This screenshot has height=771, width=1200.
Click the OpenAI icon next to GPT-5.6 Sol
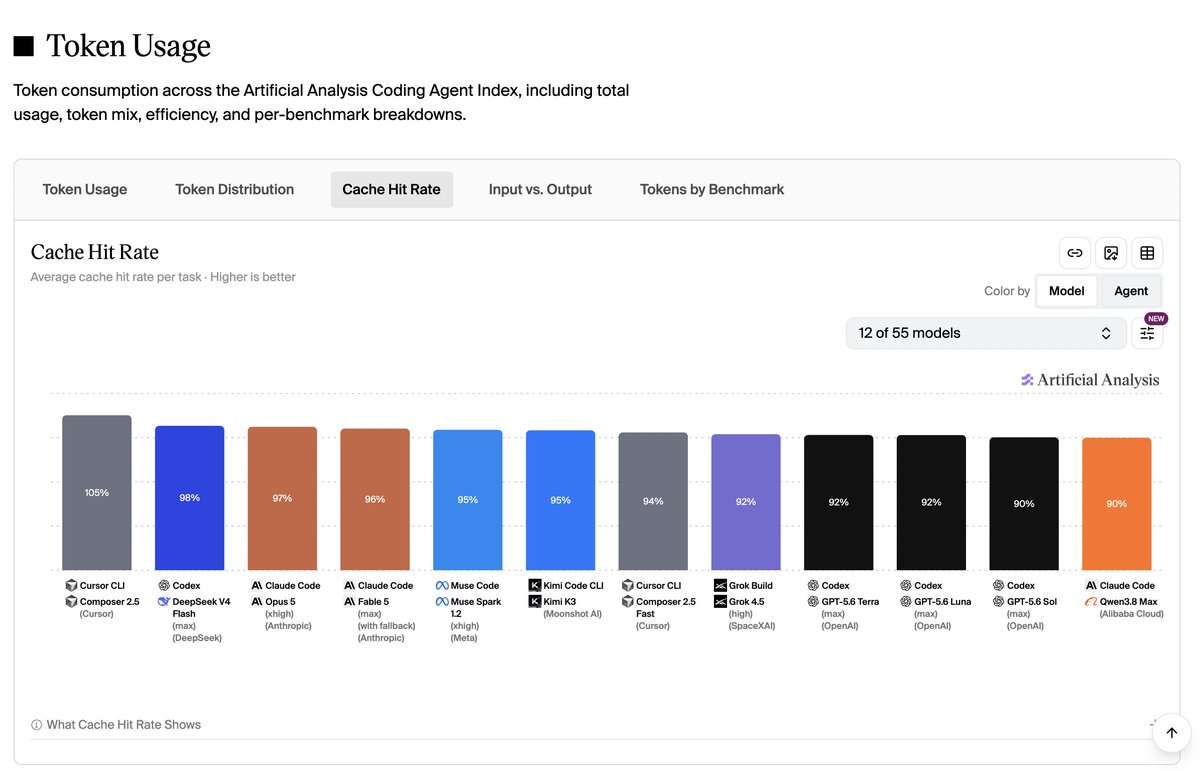pos(999,602)
